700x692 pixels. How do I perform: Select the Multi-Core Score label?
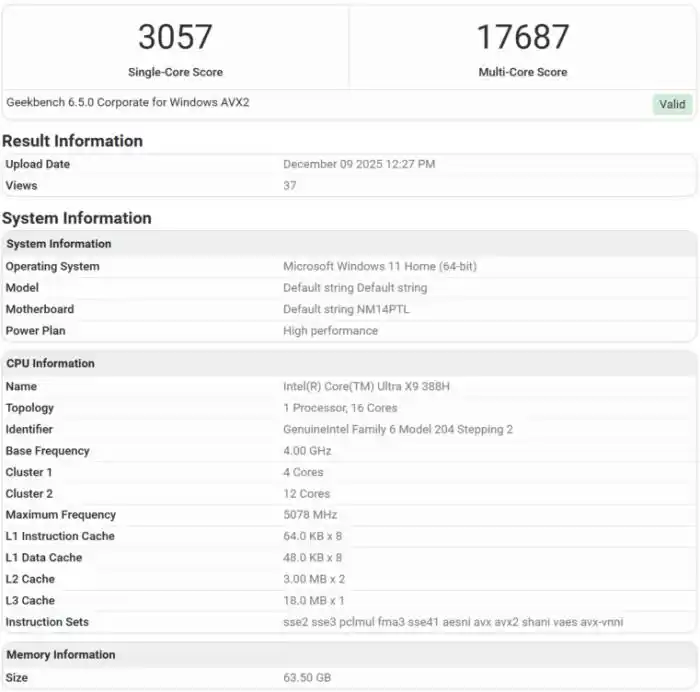(522, 72)
